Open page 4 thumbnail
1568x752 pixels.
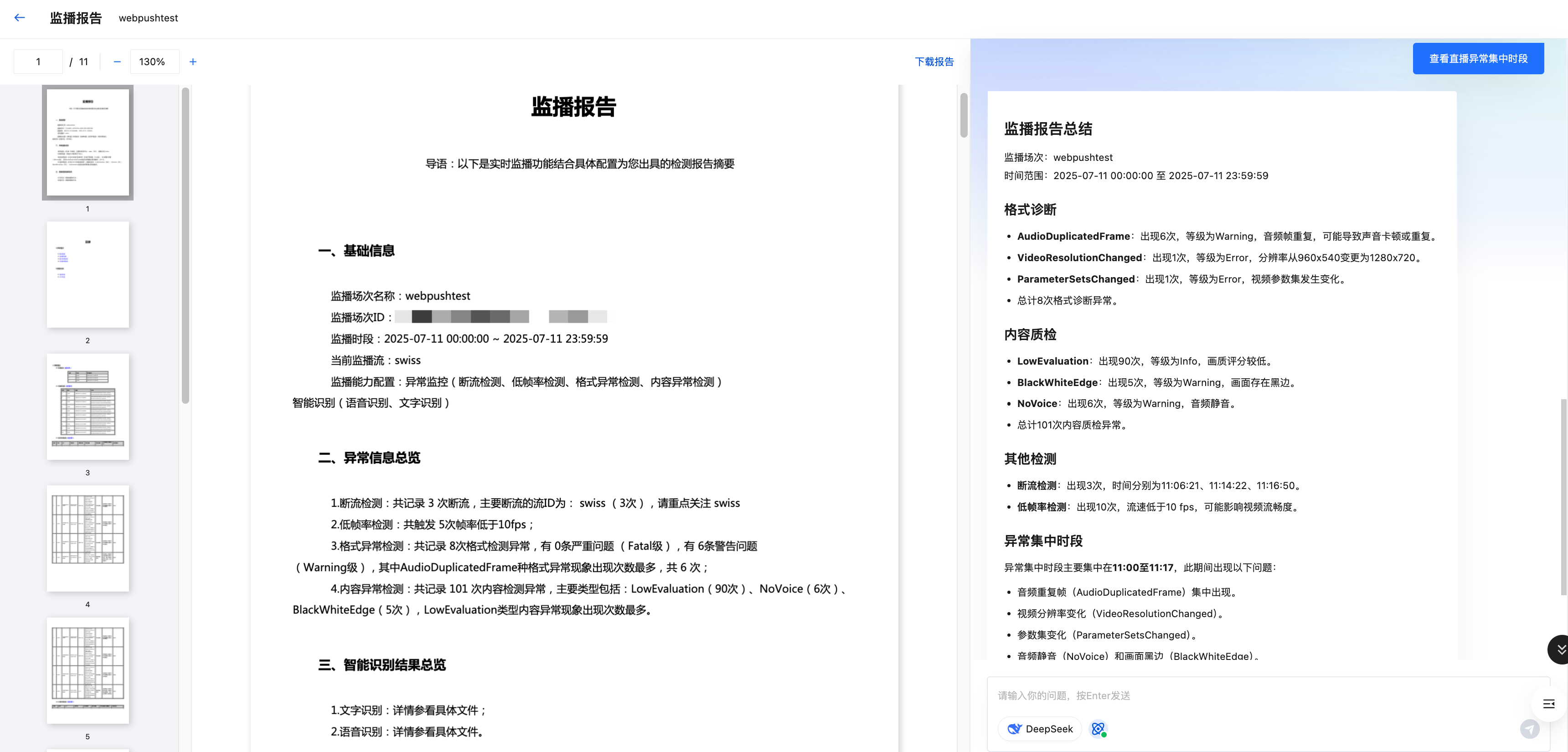[x=88, y=538]
